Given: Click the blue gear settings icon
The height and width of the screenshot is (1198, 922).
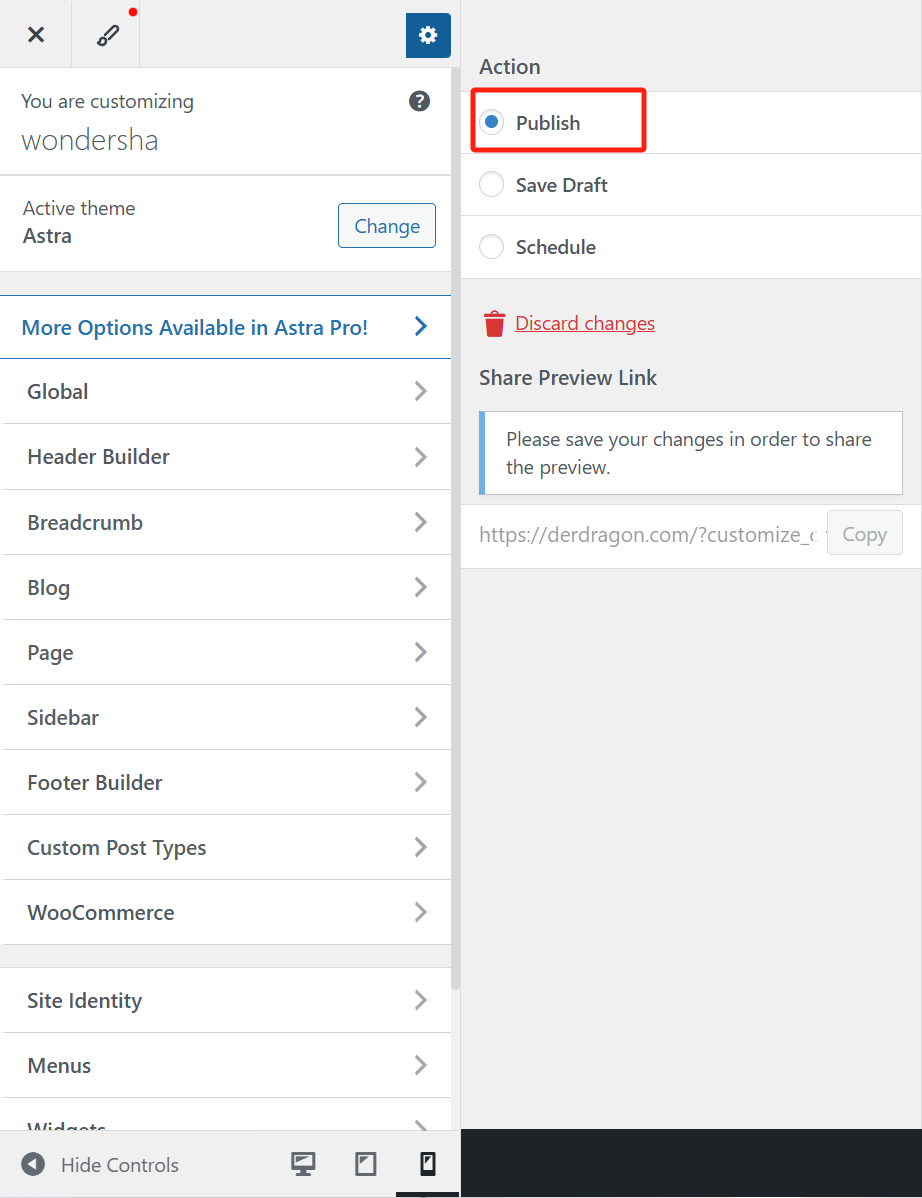Looking at the screenshot, I should tap(428, 35).
